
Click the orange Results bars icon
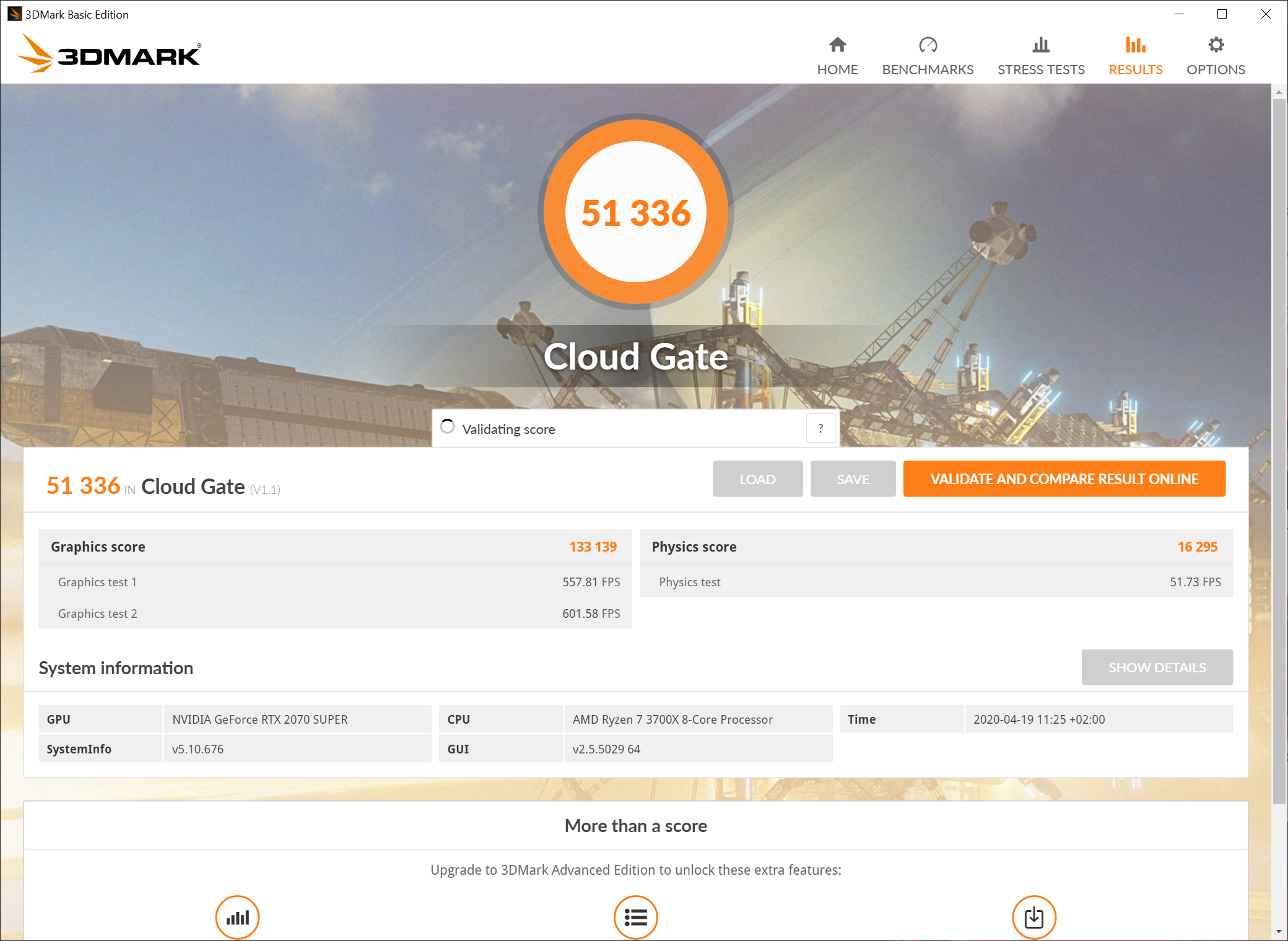(1135, 45)
